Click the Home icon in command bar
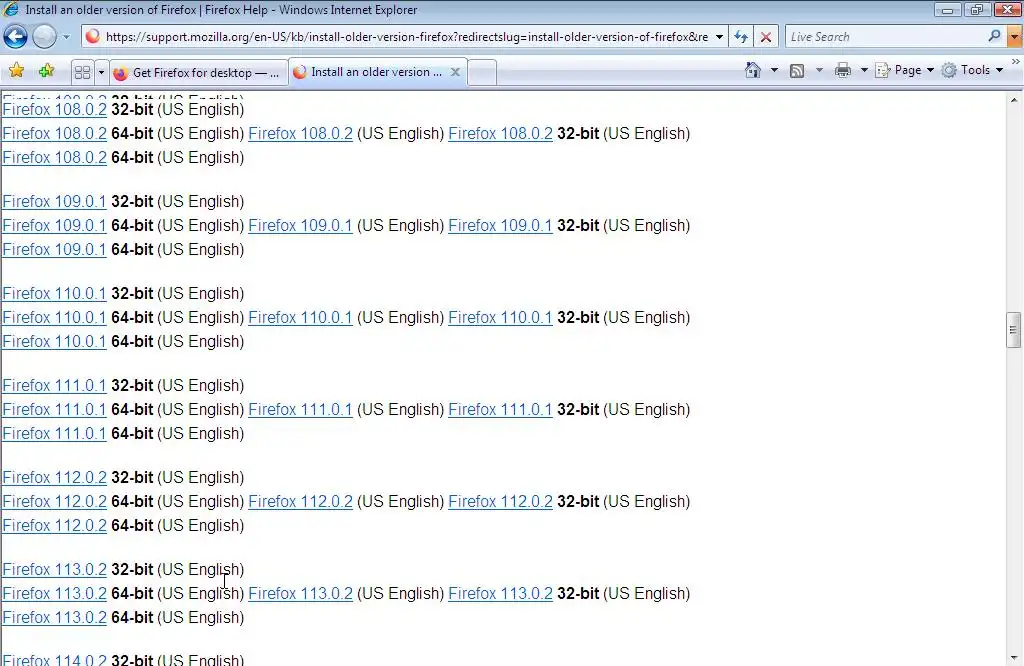This screenshot has height=666, width=1024. click(753, 70)
